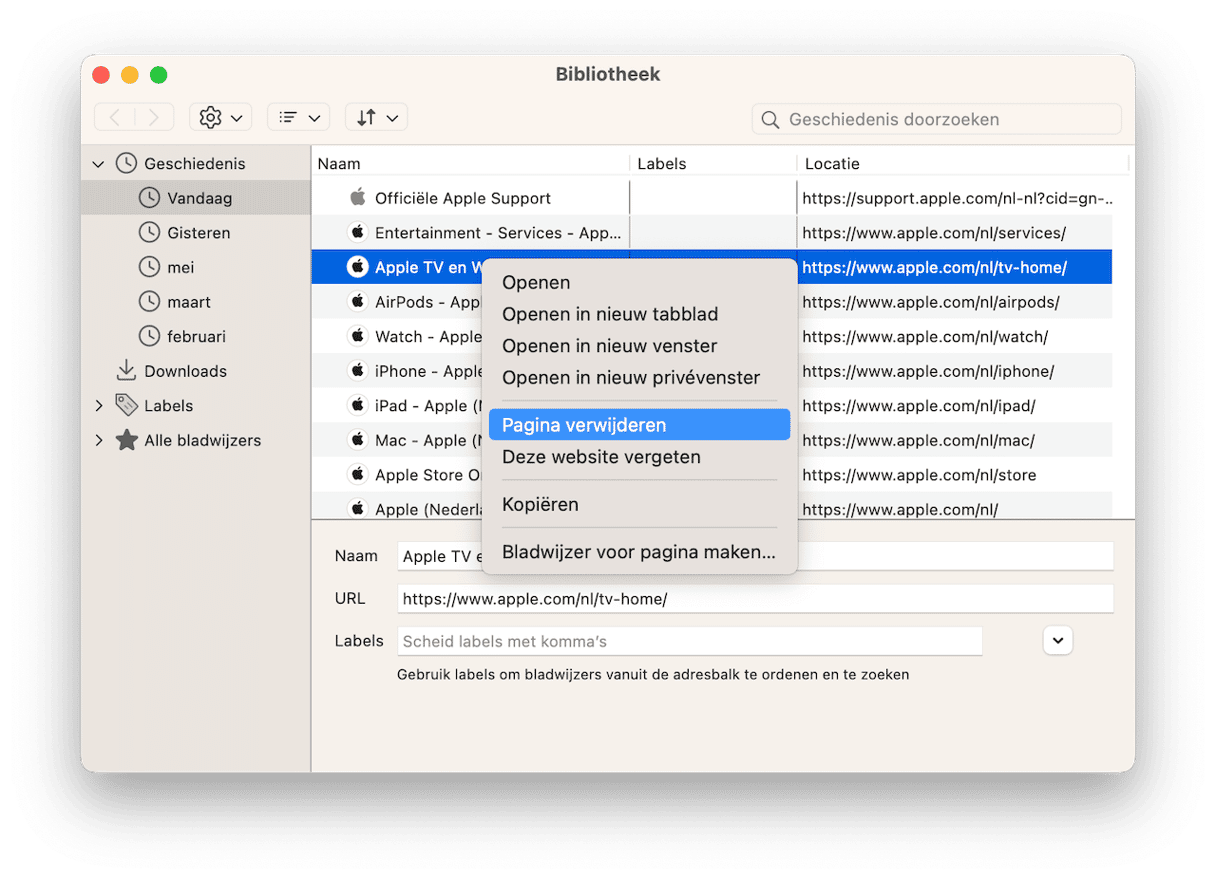
Task: Select februari in the history sidebar
Action: (196, 336)
